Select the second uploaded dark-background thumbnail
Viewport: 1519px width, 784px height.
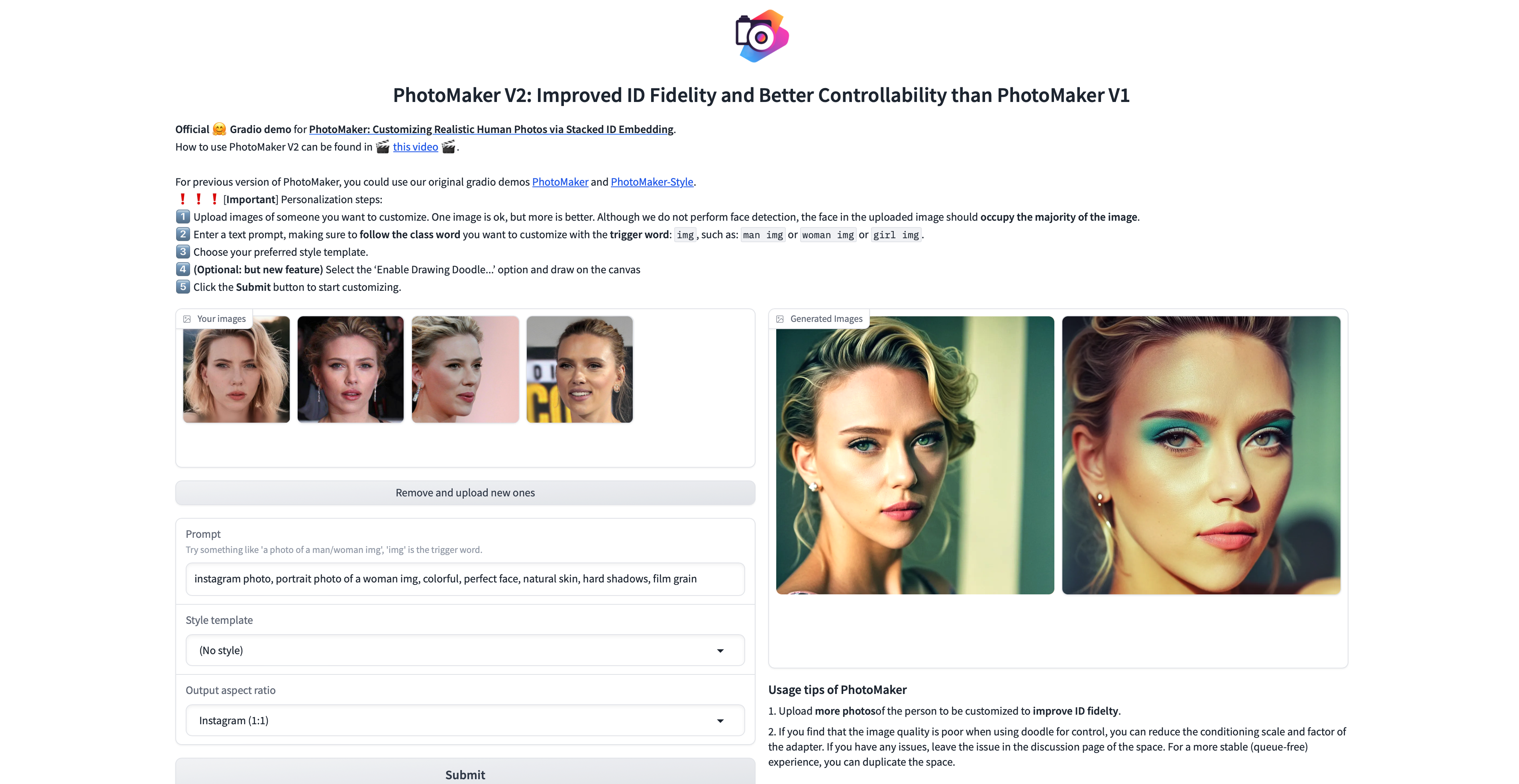351,369
